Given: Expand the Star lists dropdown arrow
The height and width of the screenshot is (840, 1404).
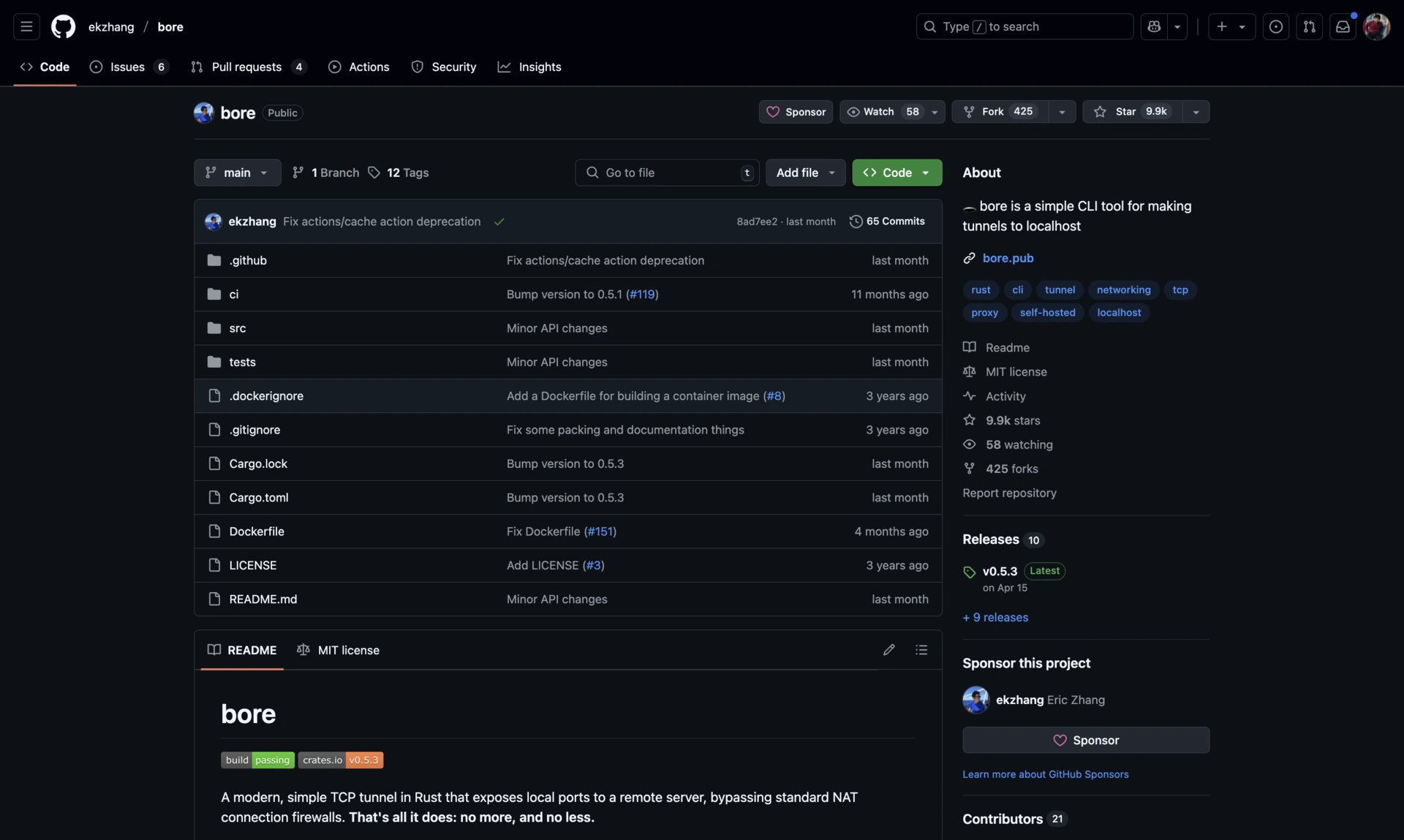Looking at the screenshot, I should (1196, 112).
